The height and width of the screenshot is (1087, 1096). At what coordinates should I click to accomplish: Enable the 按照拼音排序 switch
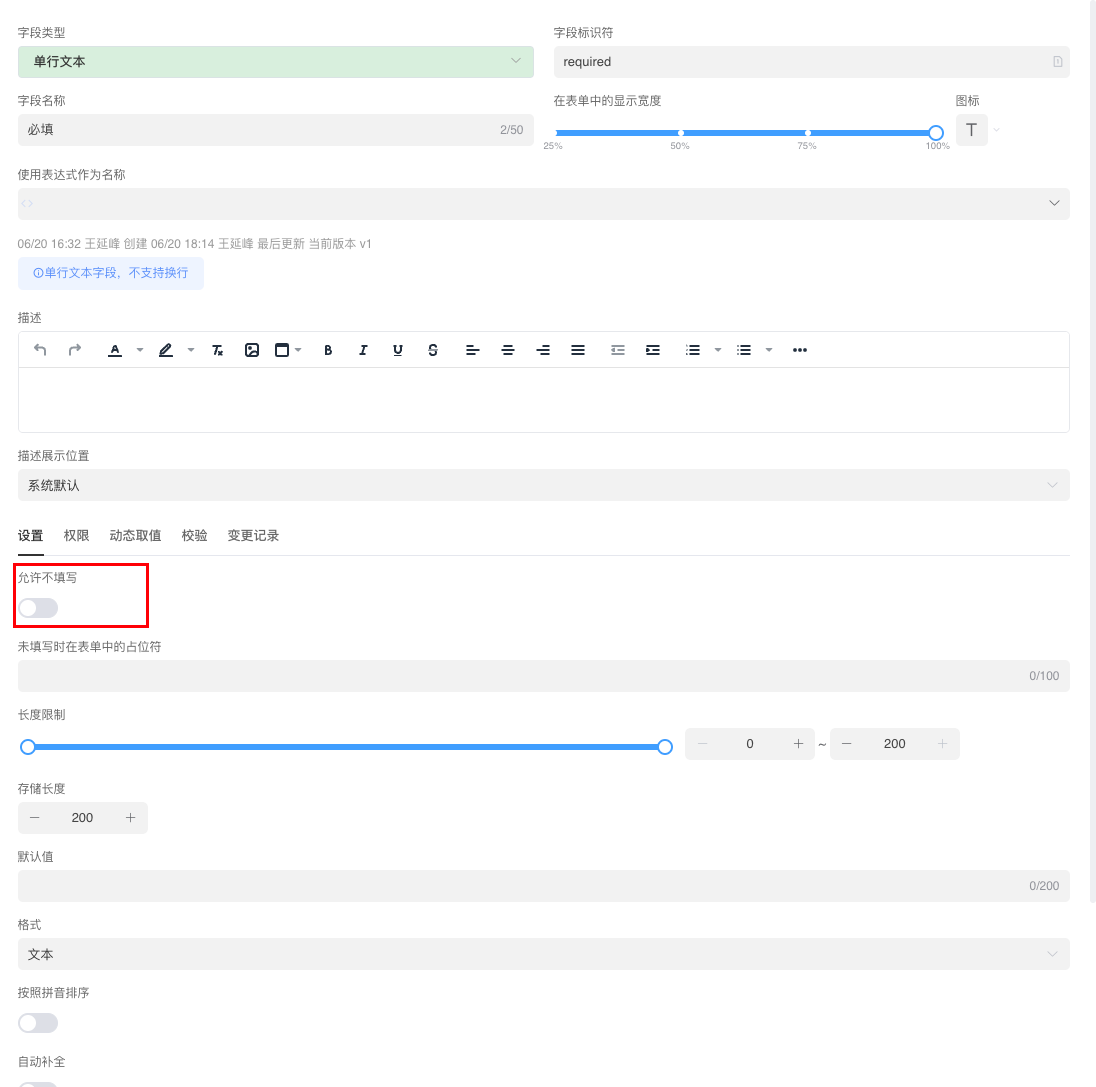pos(38,1022)
